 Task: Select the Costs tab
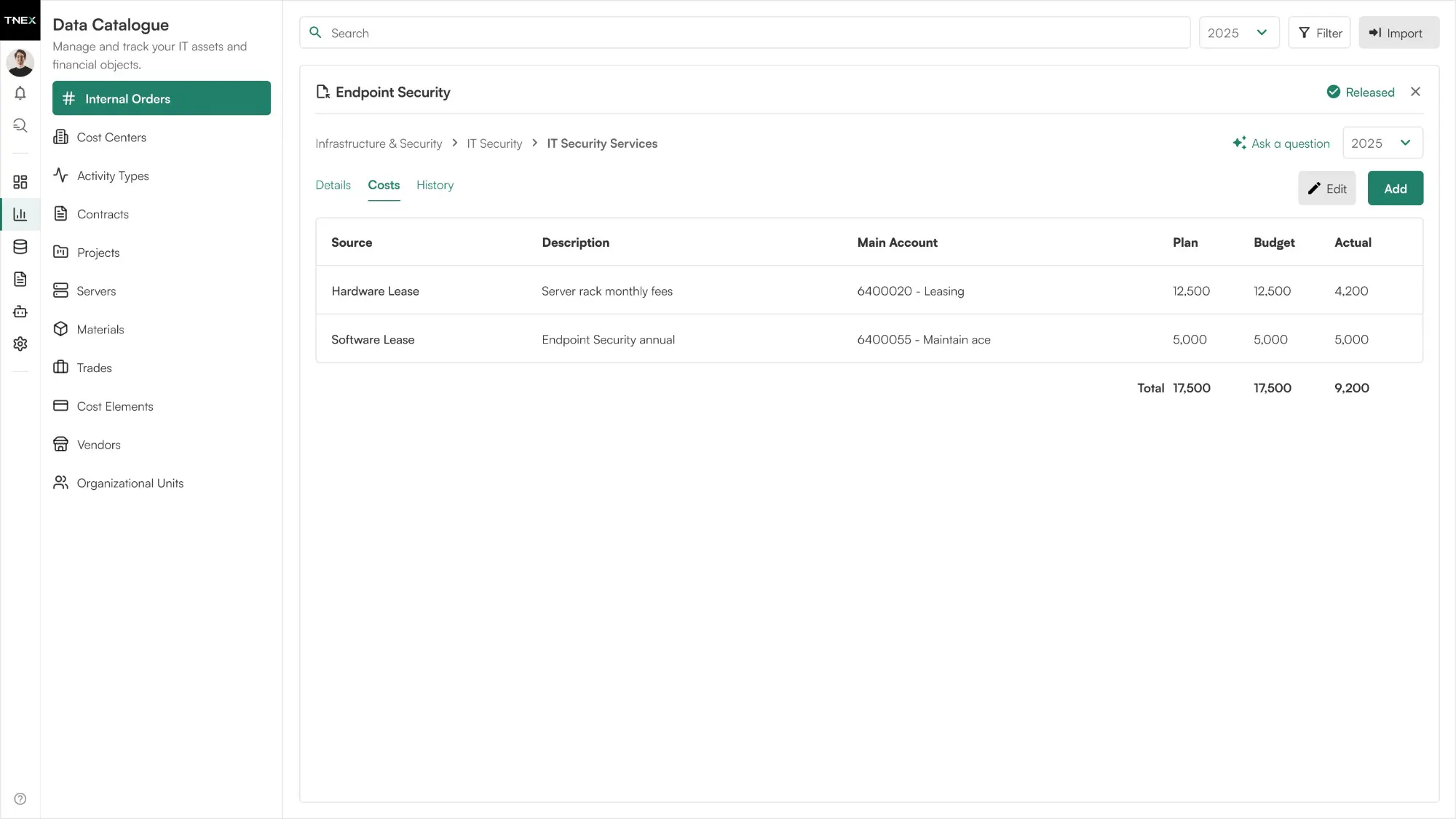point(384,185)
